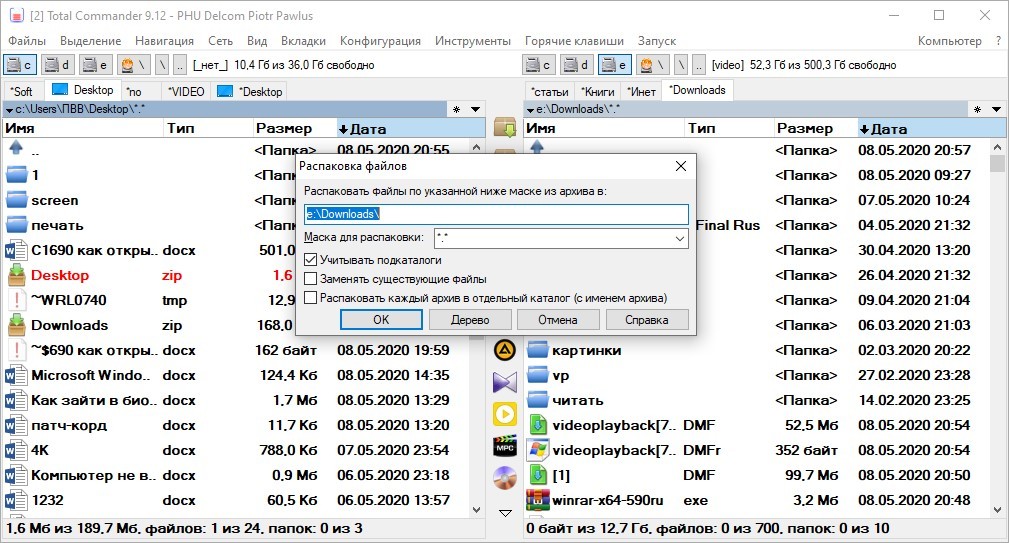
Task: Check 'Распаковать каждый архив в отдельный каталог'
Action: click(311, 298)
